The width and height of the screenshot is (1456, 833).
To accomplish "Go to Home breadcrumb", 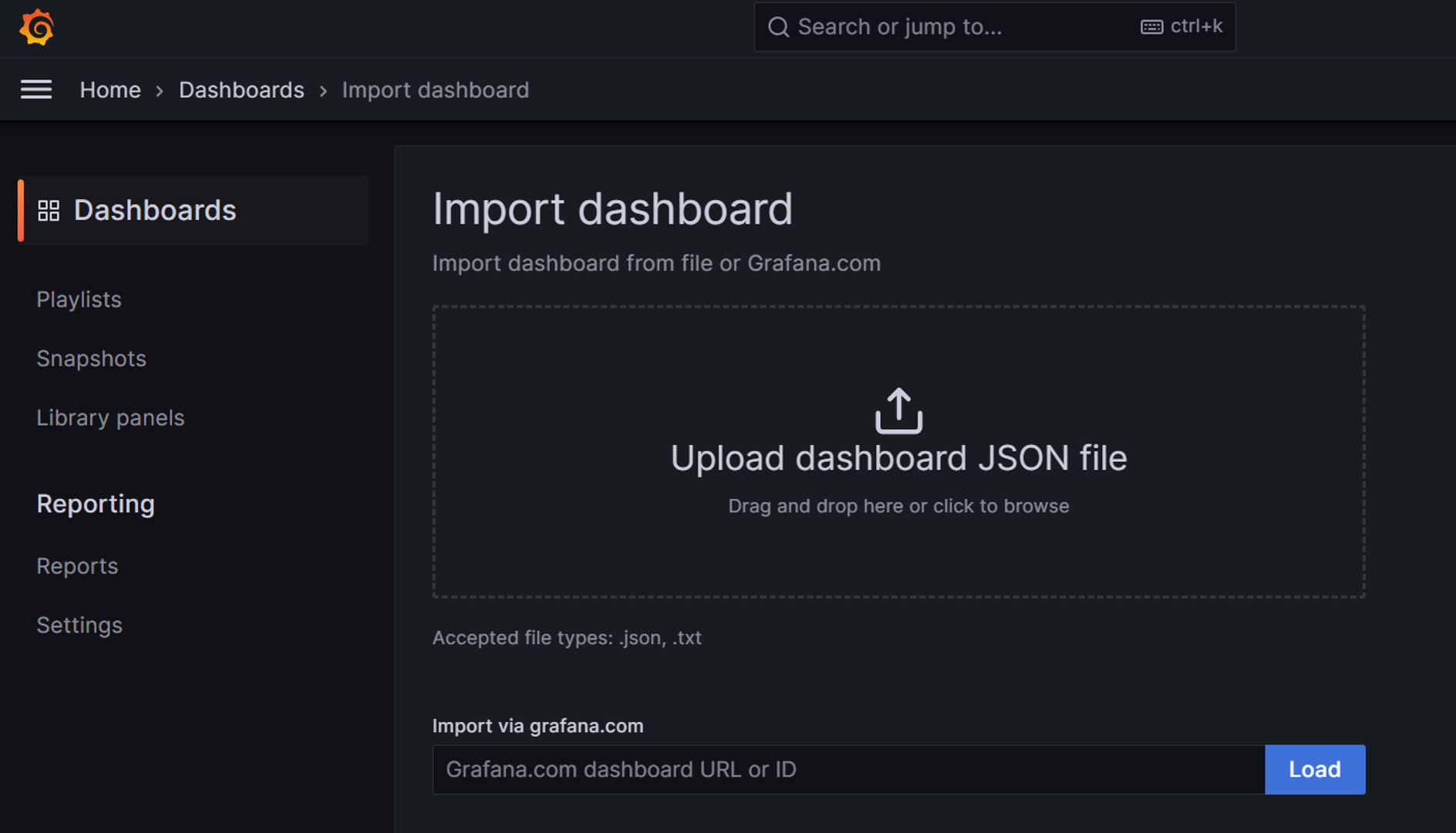I will pos(110,90).
